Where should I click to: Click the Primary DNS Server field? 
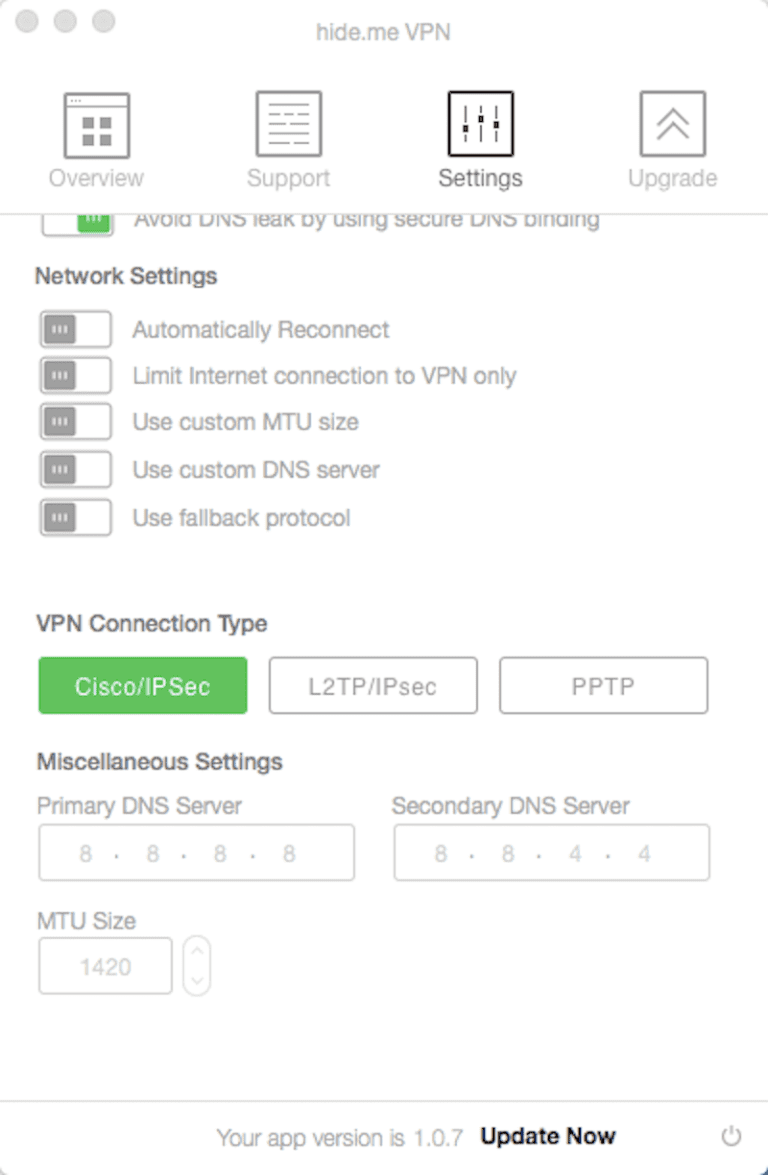pyautogui.click(x=196, y=852)
